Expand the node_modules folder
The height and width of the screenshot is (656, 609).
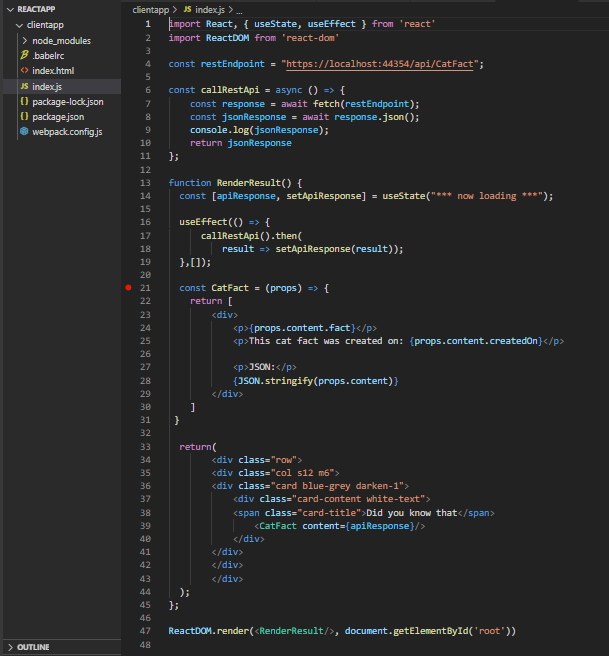[x=24, y=41]
